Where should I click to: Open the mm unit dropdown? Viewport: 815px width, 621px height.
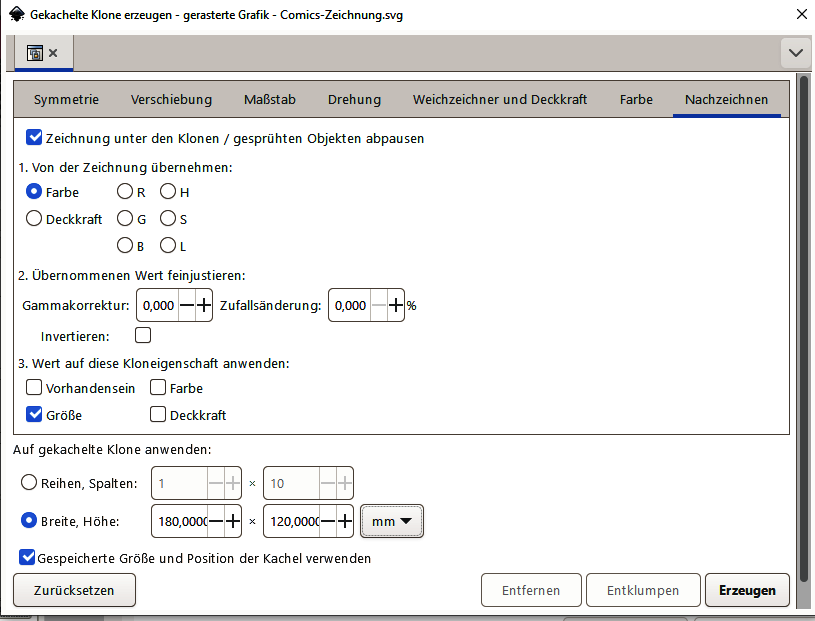(x=392, y=521)
